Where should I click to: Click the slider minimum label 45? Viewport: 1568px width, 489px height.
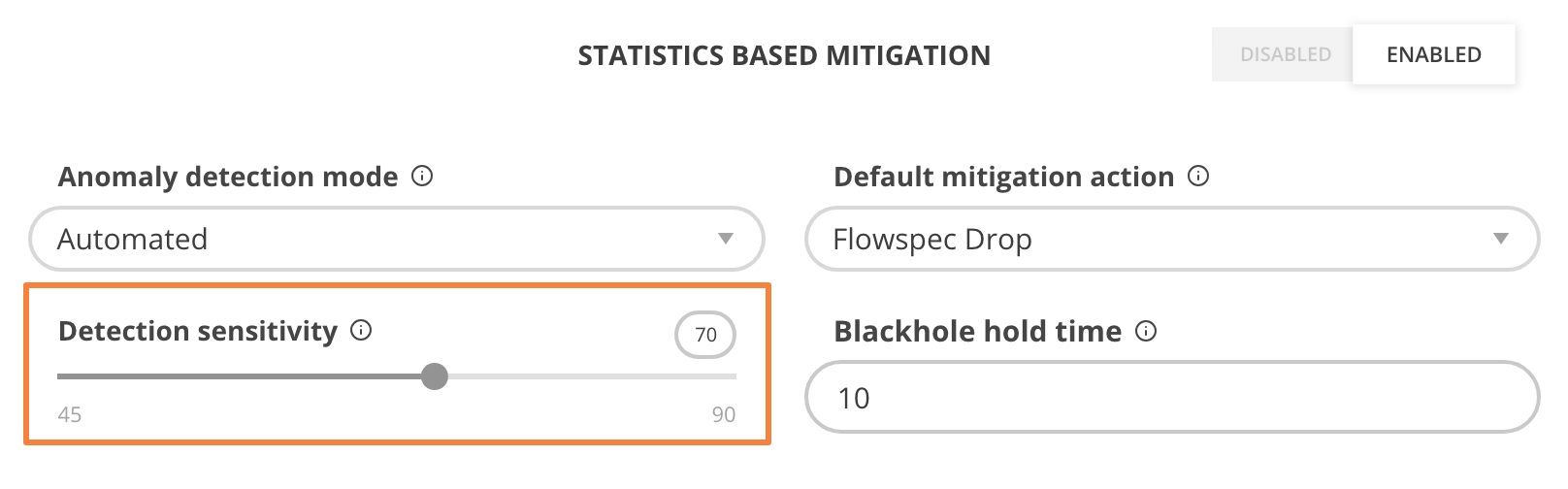click(70, 415)
